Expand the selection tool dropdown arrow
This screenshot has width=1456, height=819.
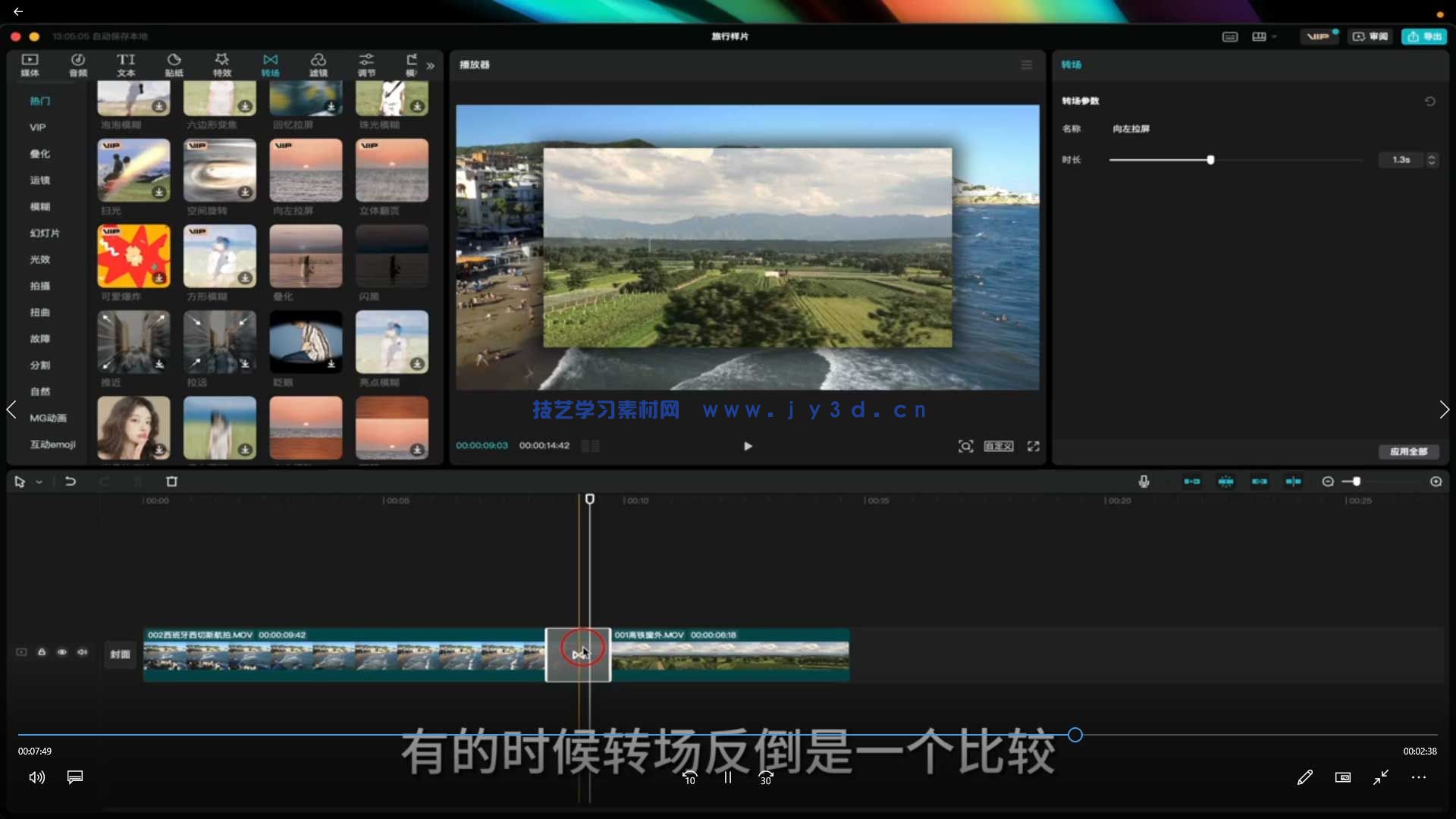[x=38, y=481]
